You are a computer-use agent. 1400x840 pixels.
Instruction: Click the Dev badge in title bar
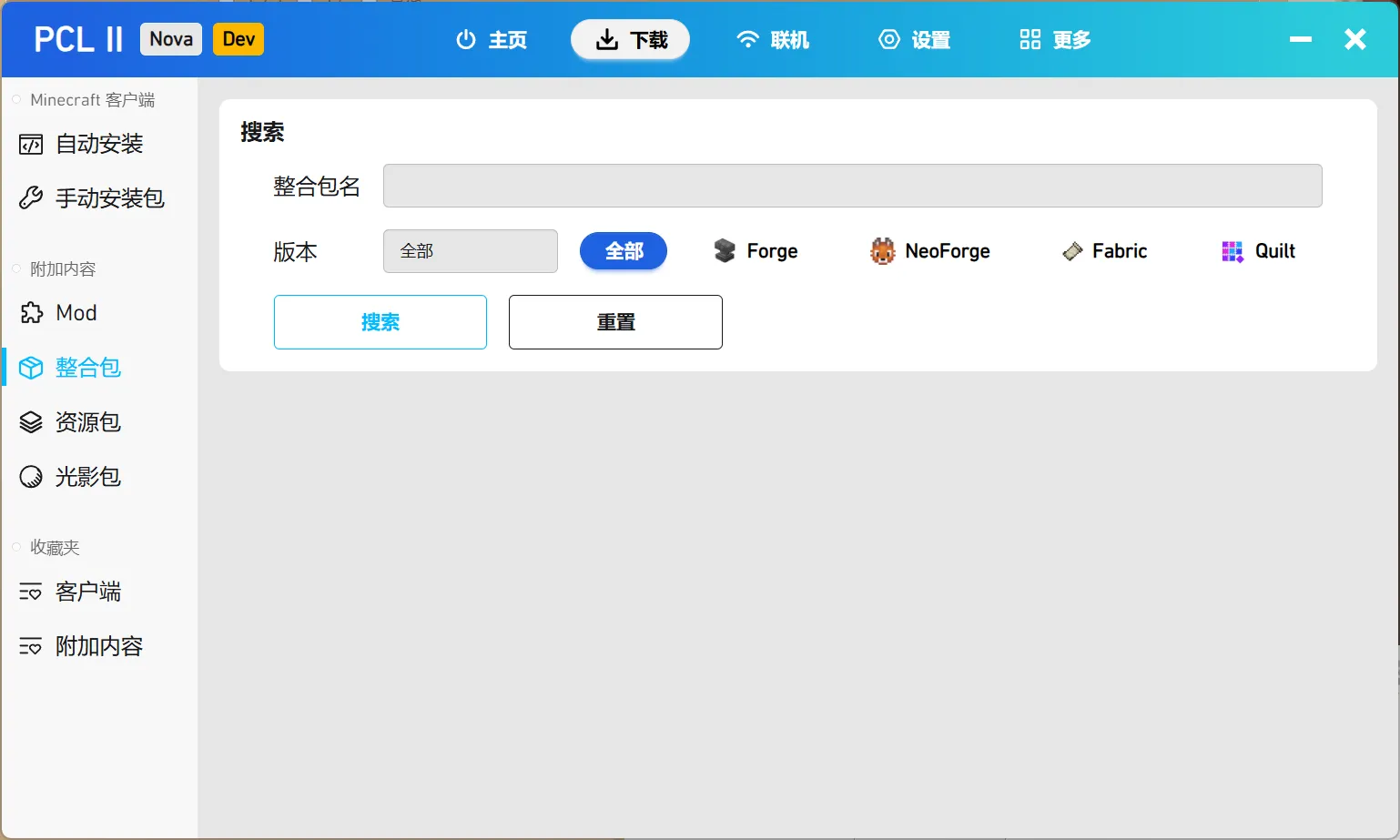[238, 39]
